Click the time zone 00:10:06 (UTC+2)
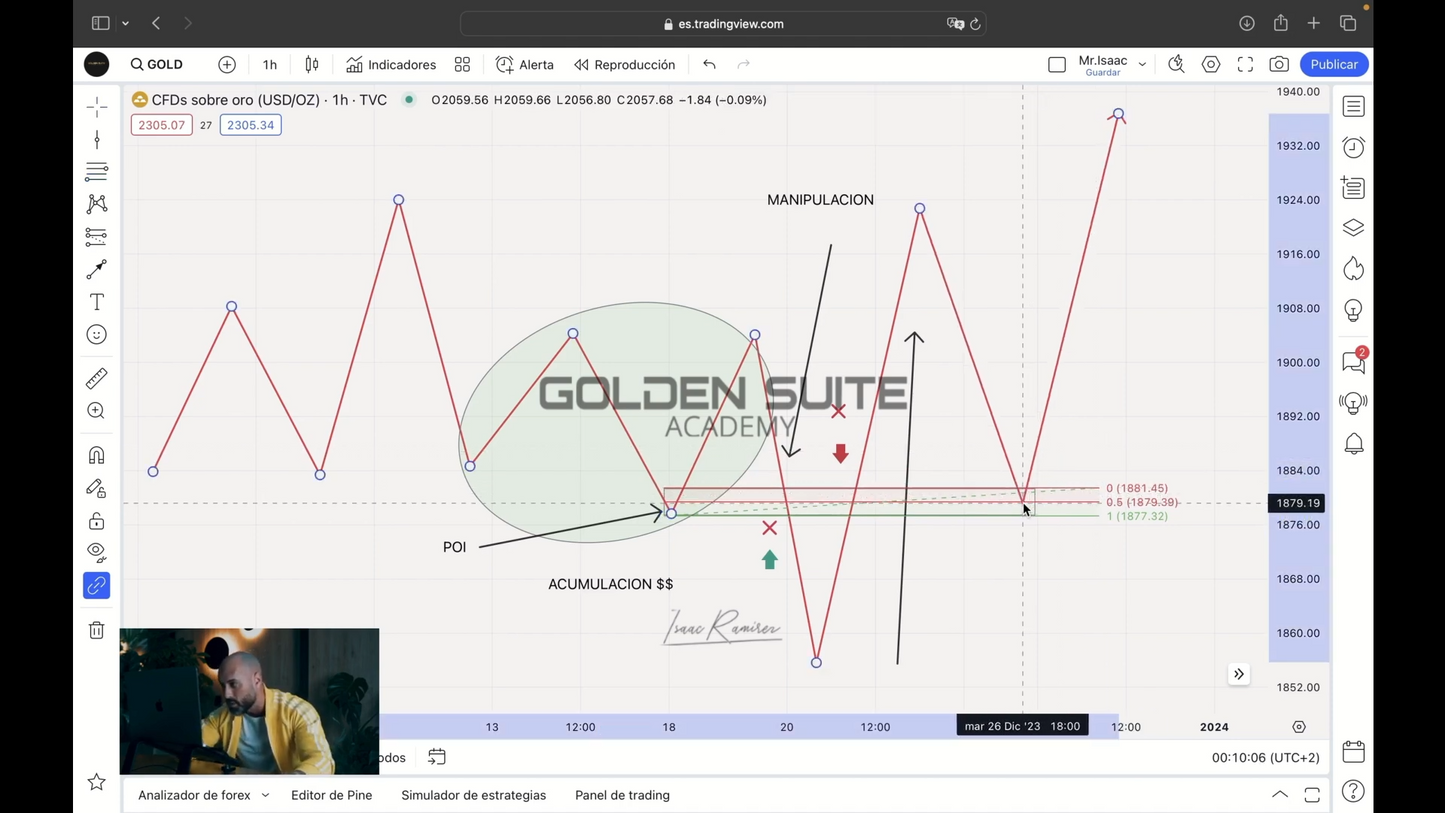1445x813 pixels. 1265,758
